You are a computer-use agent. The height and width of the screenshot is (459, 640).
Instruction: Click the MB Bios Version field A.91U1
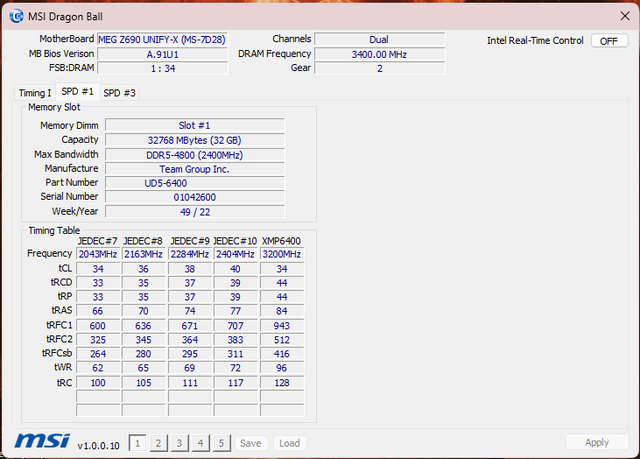coord(162,54)
